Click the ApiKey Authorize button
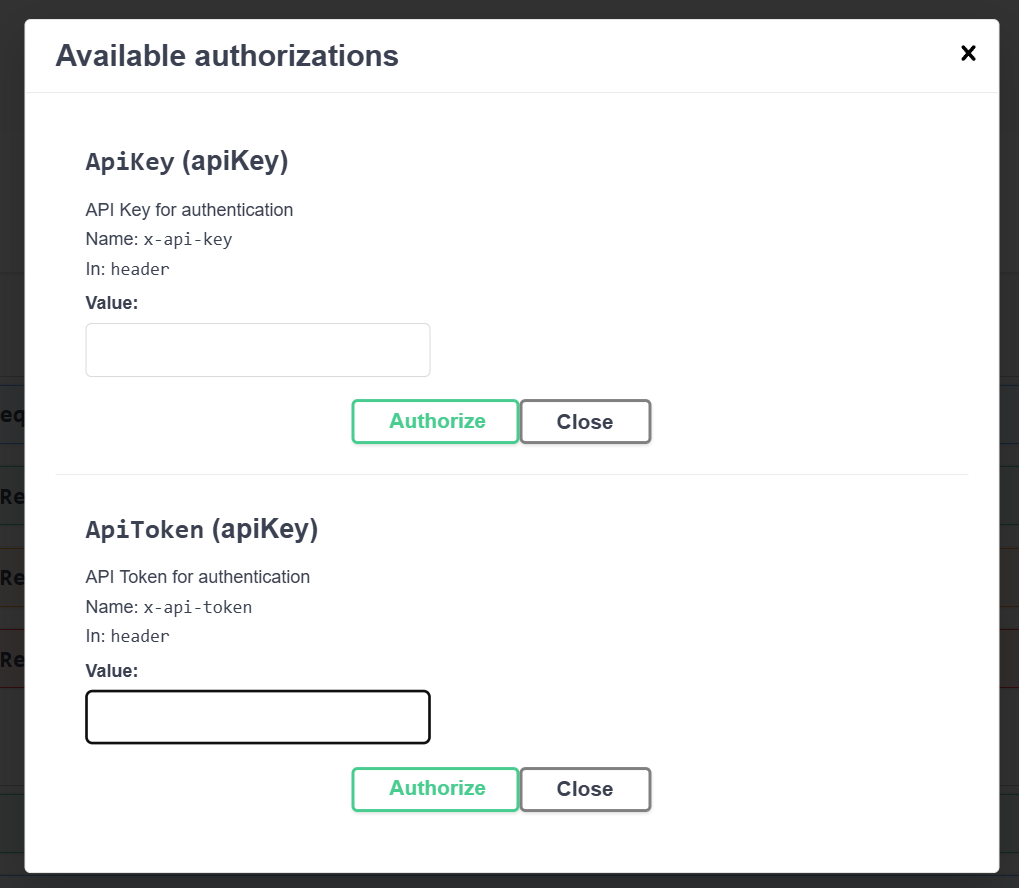1019x888 pixels. point(434,421)
